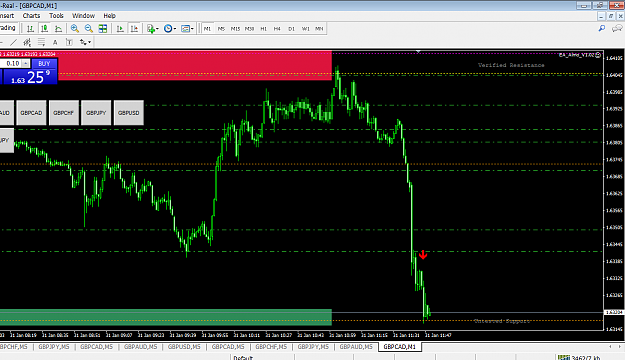
Task: Open the Charts menu
Action: (x=31, y=16)
